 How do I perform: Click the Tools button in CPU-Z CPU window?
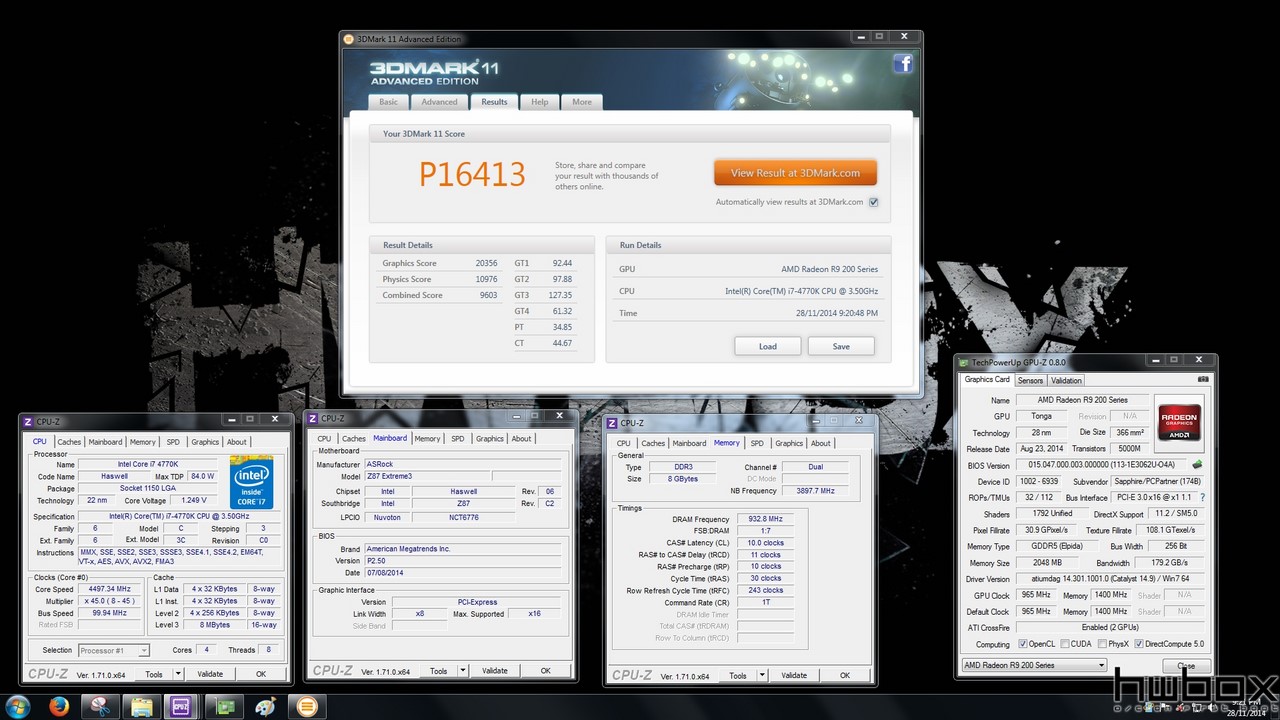click(153, 674)
